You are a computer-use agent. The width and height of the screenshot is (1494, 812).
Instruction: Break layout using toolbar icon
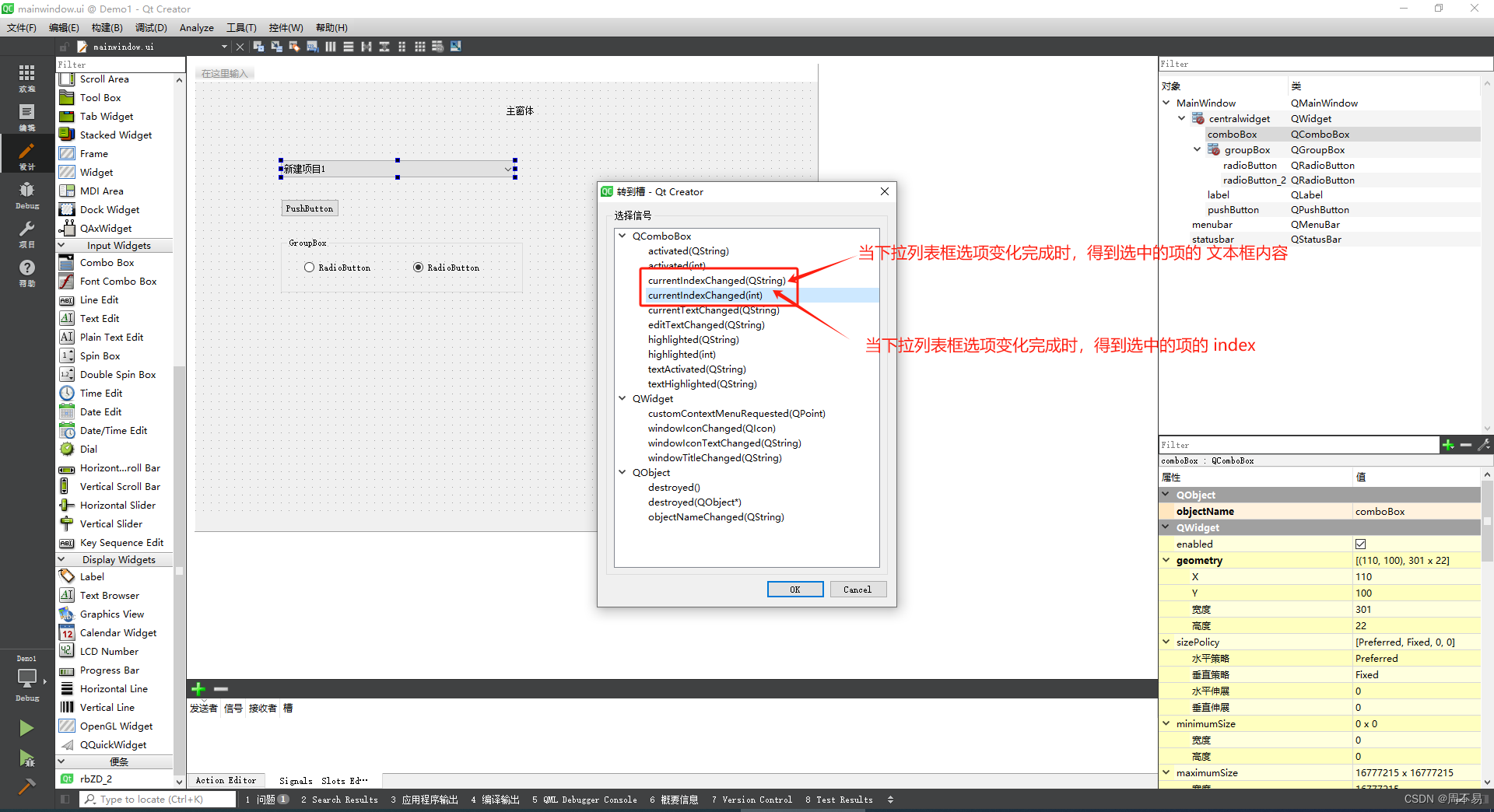438,47
